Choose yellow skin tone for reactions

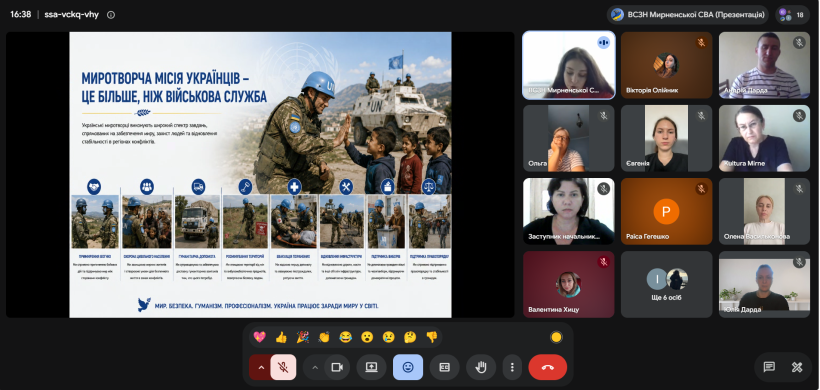click(x=556, y=337)
